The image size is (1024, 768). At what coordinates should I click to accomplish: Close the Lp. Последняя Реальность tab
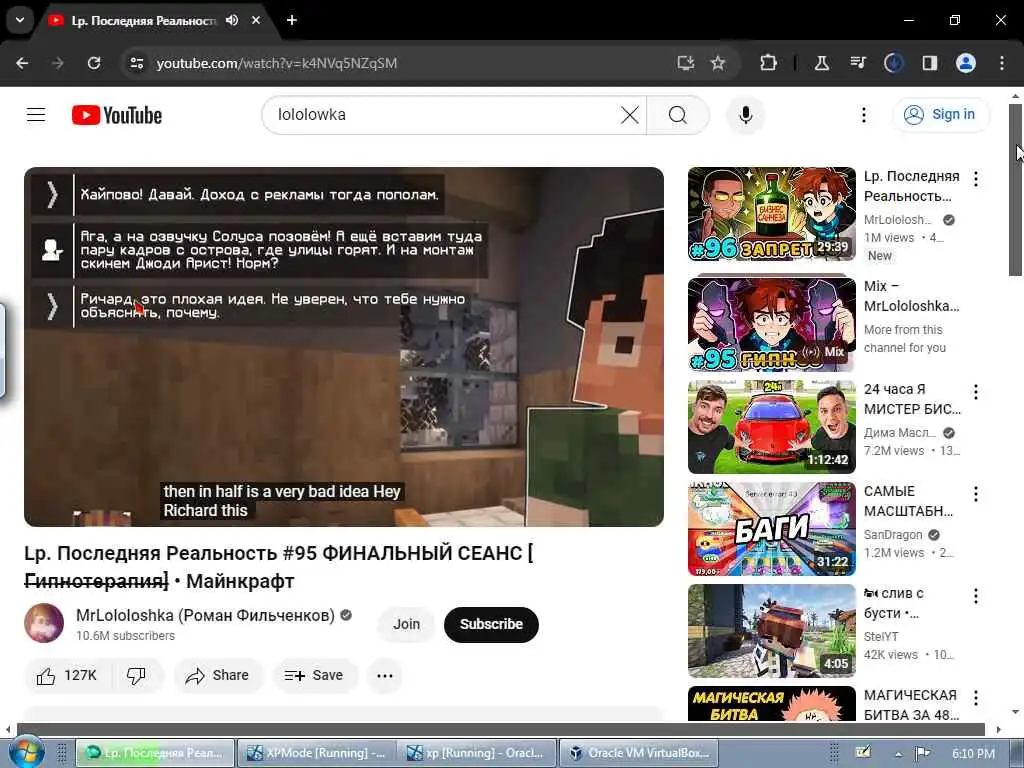pos(256,20)
